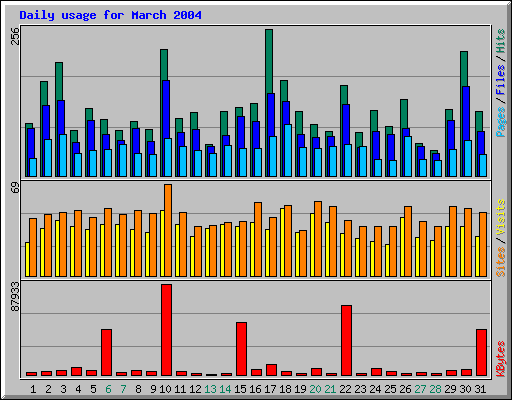Click green weekend day label "7"
This screenshot has height=400, width=512.
click(123, 389)
